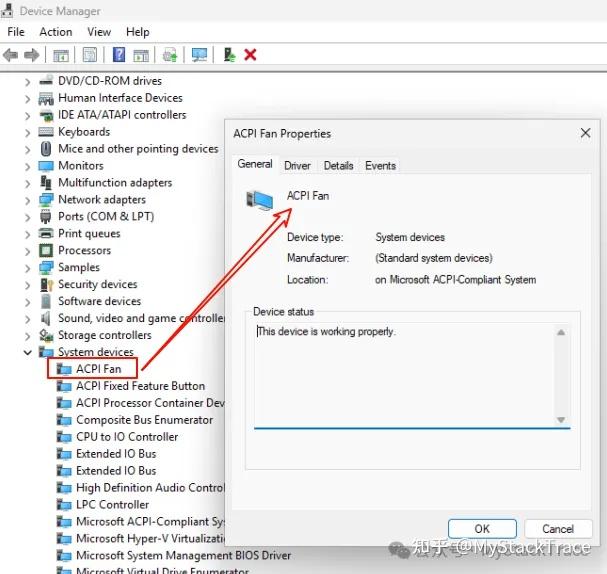This screenshot has width=607, height=574.
Task: Expand the Security devices node chevron
Action: point(27,285)
